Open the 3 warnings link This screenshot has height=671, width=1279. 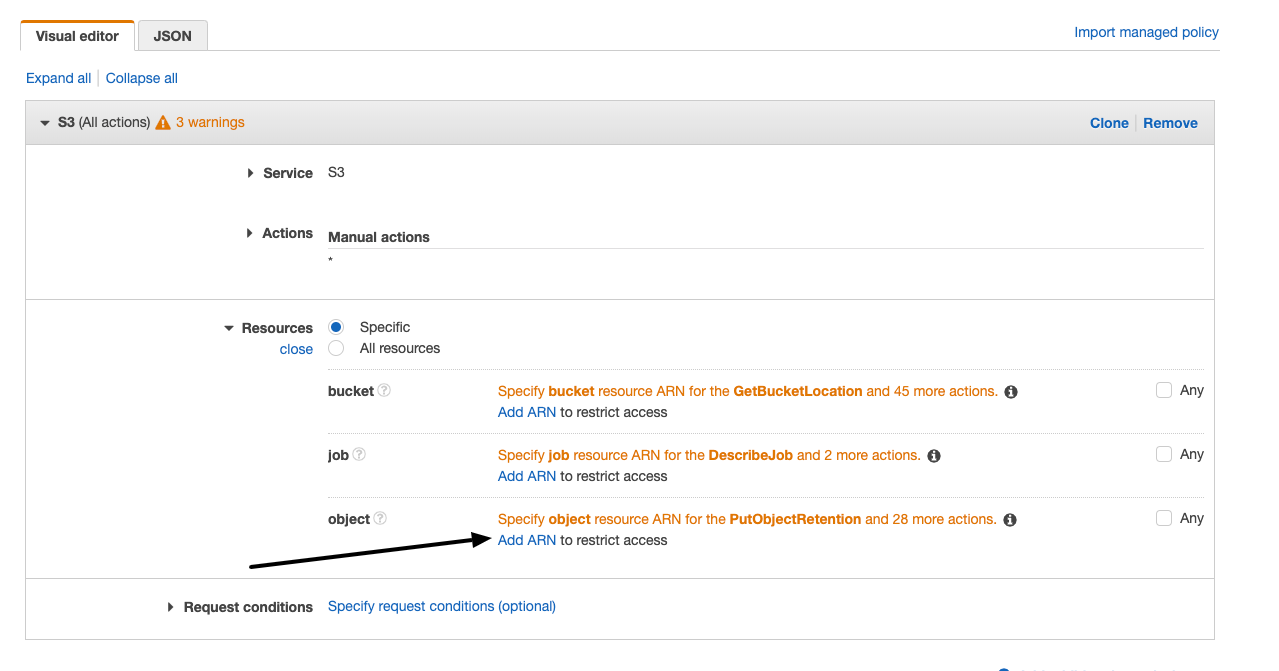tap(210, 122)
